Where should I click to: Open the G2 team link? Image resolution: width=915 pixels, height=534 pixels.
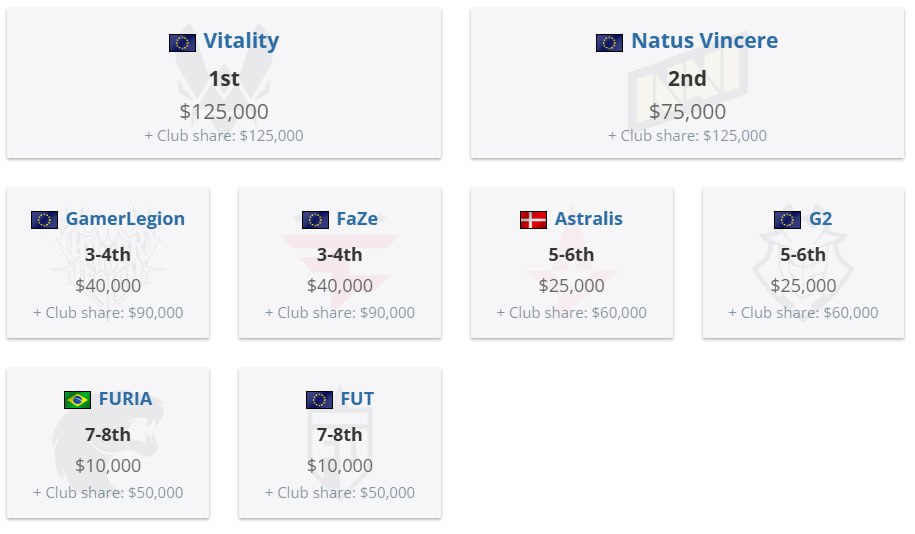click(820, 219)
